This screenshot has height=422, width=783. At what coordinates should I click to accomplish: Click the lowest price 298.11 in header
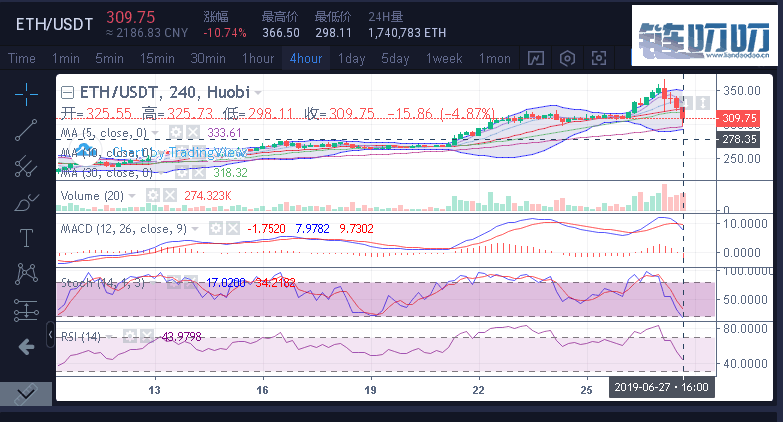click(x=334, y=33)
